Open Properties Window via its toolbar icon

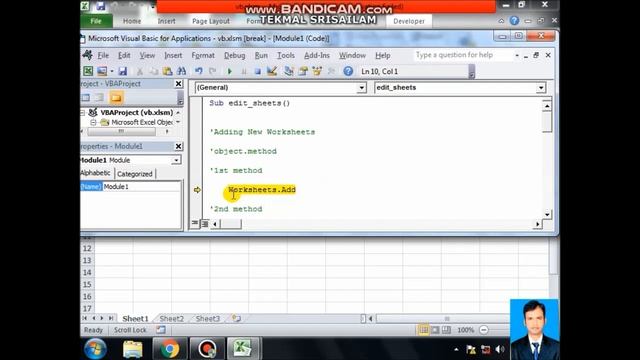[303, 71]
